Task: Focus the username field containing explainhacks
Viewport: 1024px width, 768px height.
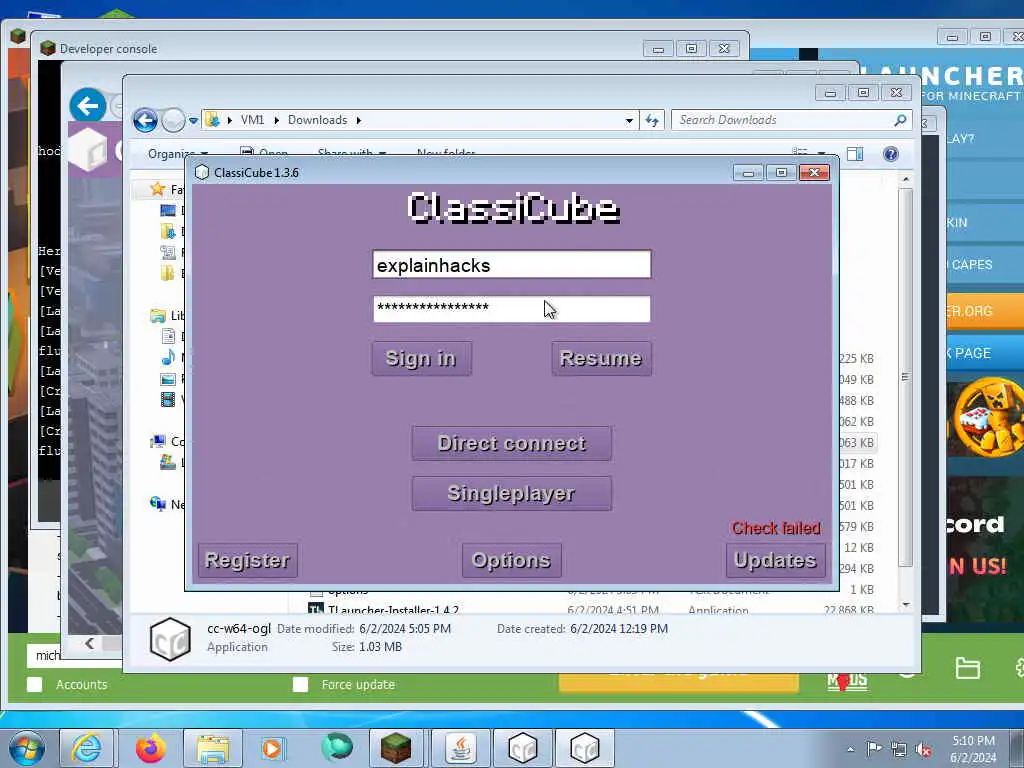Action: [511, 264]
